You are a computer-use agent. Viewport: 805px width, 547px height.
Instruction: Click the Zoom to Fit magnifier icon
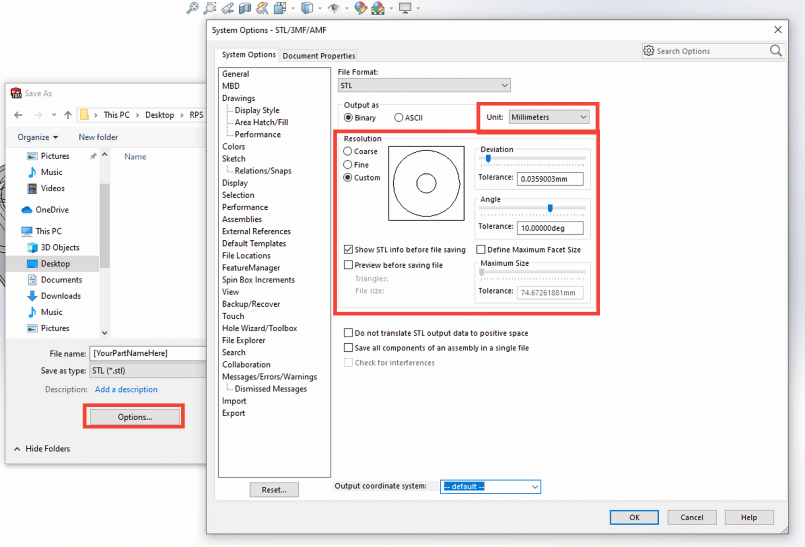(192, 8)
